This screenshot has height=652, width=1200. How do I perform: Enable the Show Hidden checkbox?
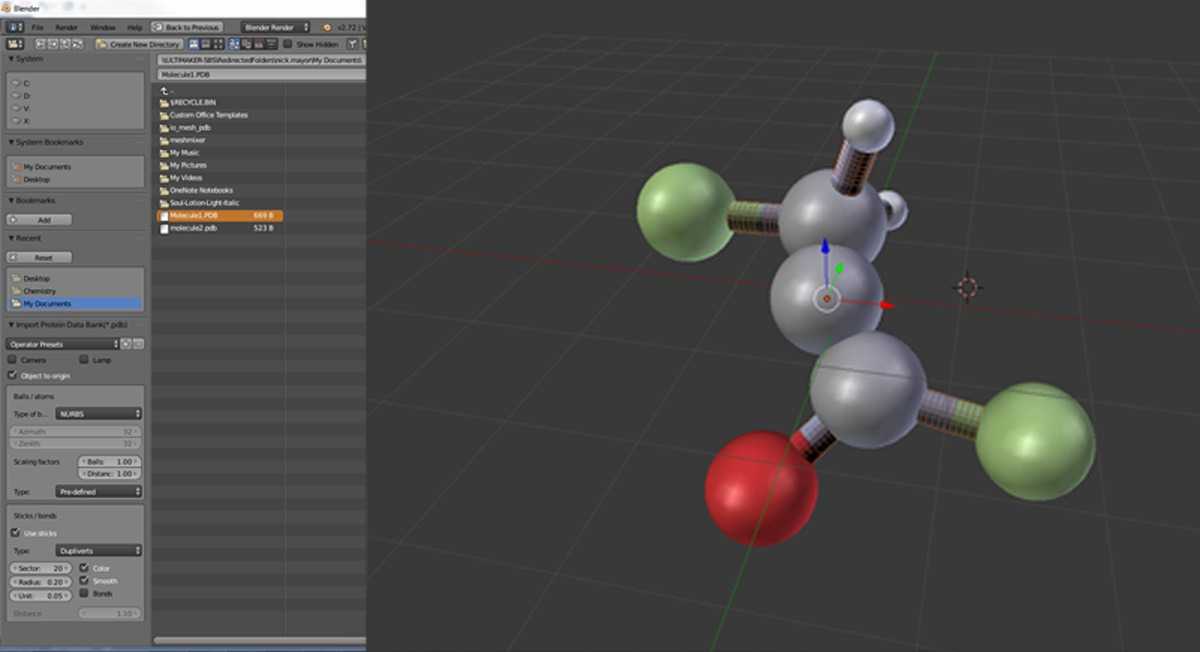[288, 44]
